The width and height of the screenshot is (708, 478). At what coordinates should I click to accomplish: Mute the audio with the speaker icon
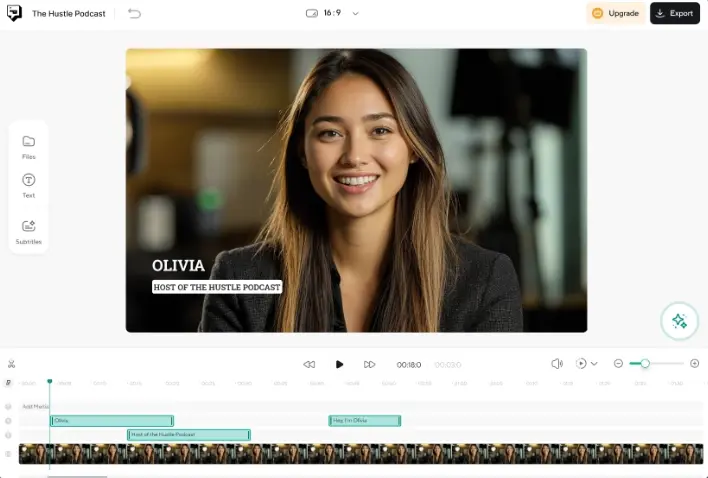click(x=557, y=364)
